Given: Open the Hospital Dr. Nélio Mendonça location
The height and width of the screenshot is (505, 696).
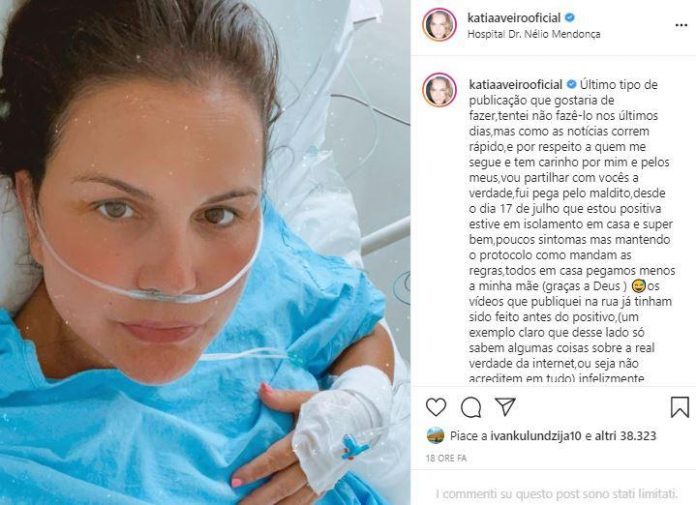Looking at the screenshot, I should click(x=534, y=34).
